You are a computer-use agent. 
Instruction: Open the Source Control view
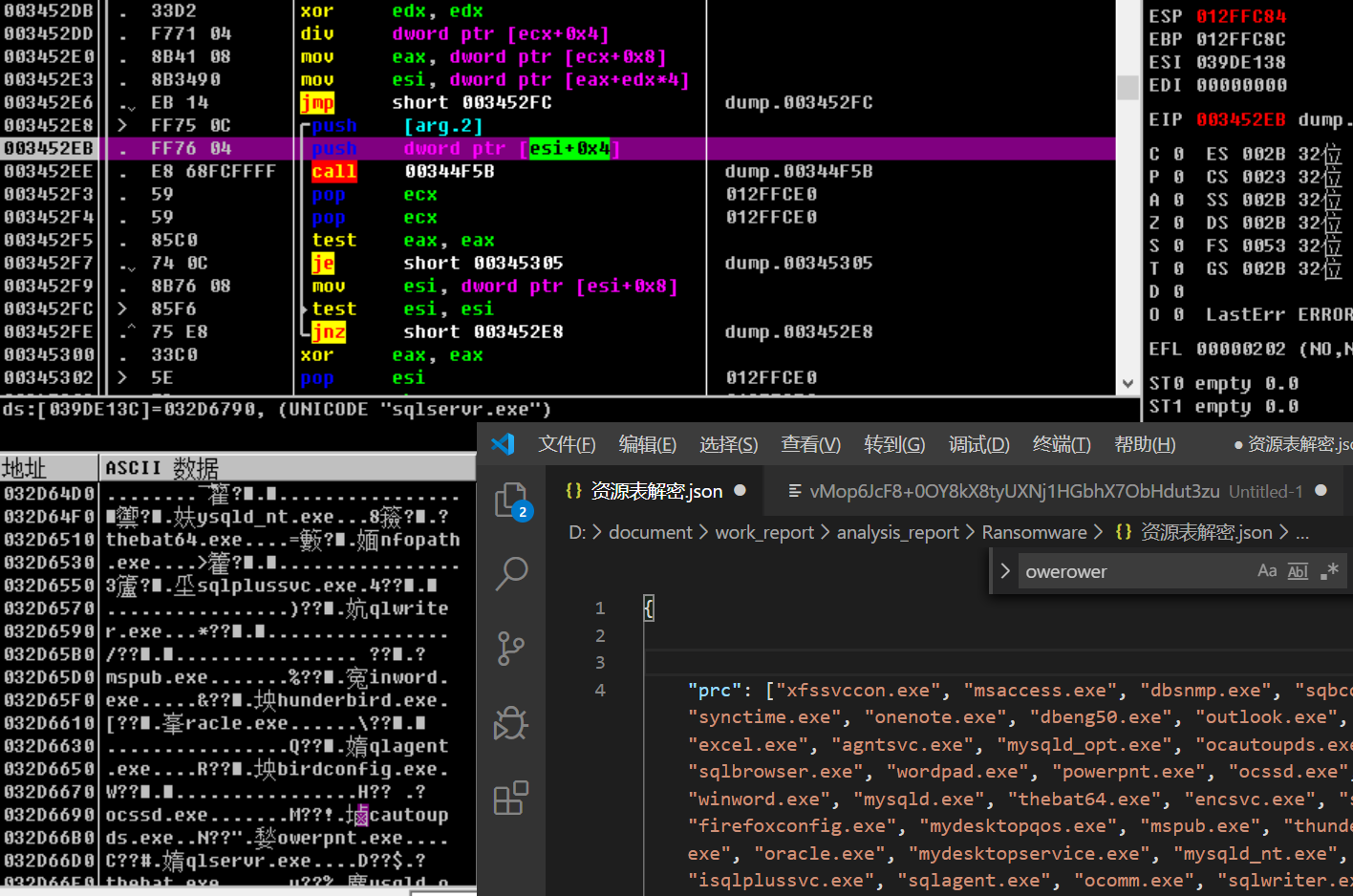coord(512,649)
